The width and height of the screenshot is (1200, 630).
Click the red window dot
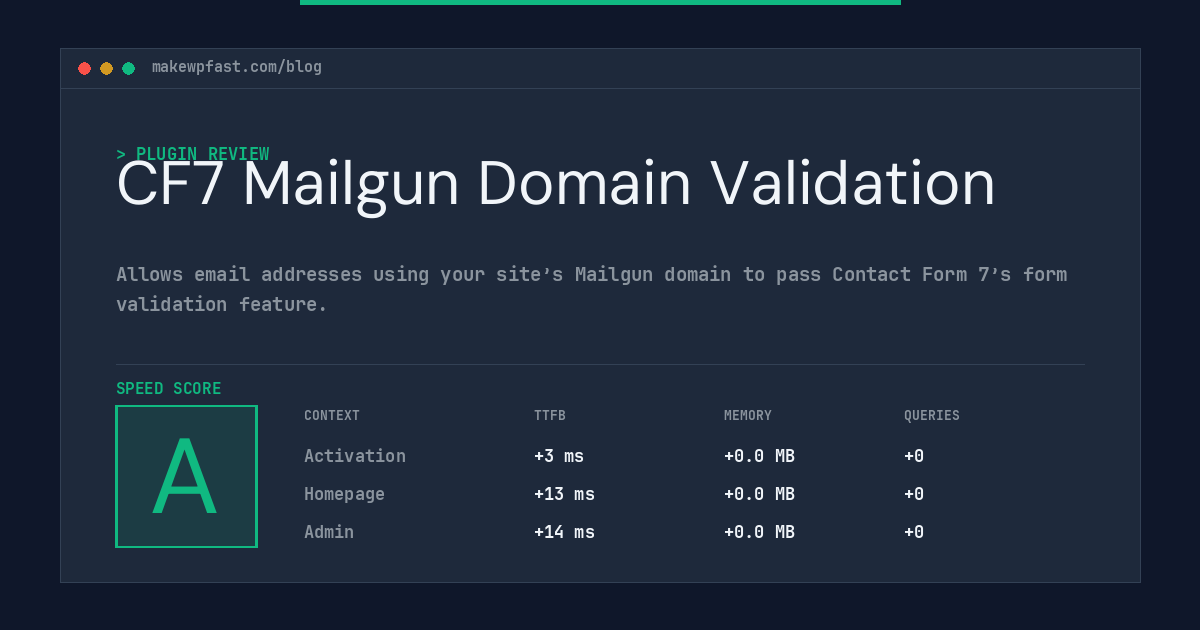point(84,68)
